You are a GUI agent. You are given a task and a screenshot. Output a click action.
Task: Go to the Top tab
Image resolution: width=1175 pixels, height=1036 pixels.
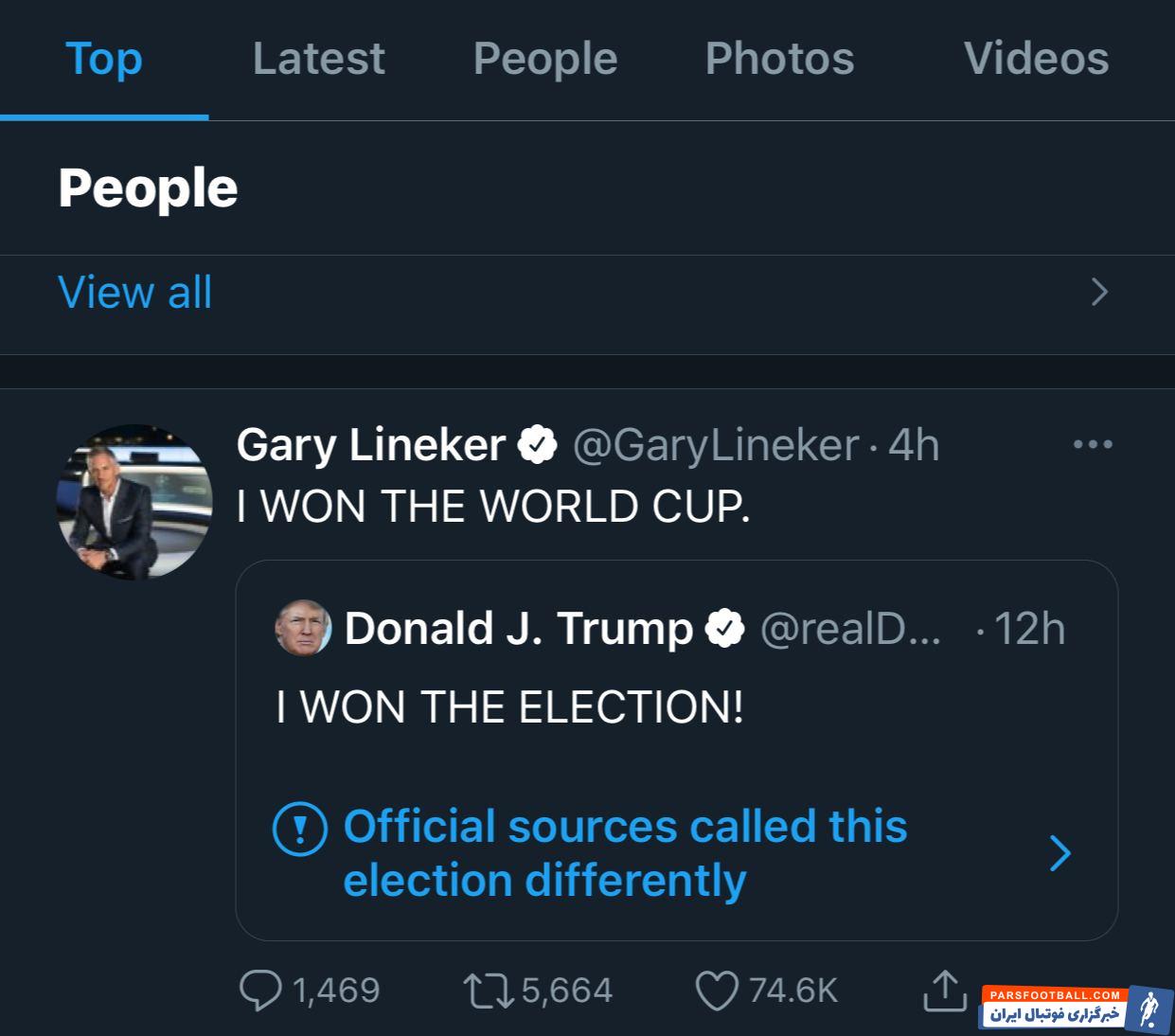(104, 59)
